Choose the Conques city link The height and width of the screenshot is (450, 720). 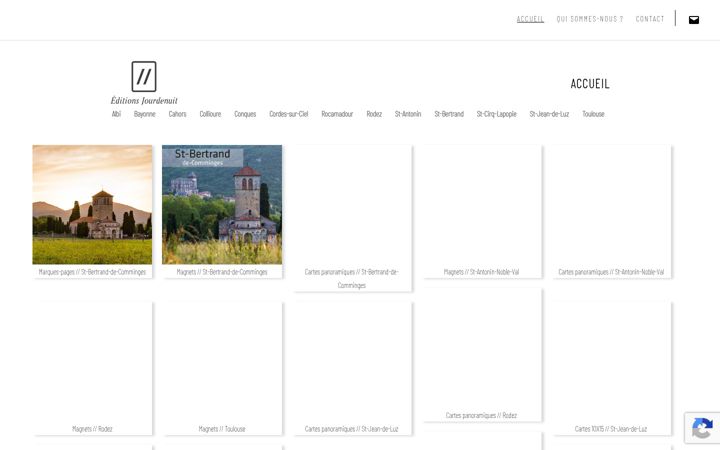pos(245,114)
